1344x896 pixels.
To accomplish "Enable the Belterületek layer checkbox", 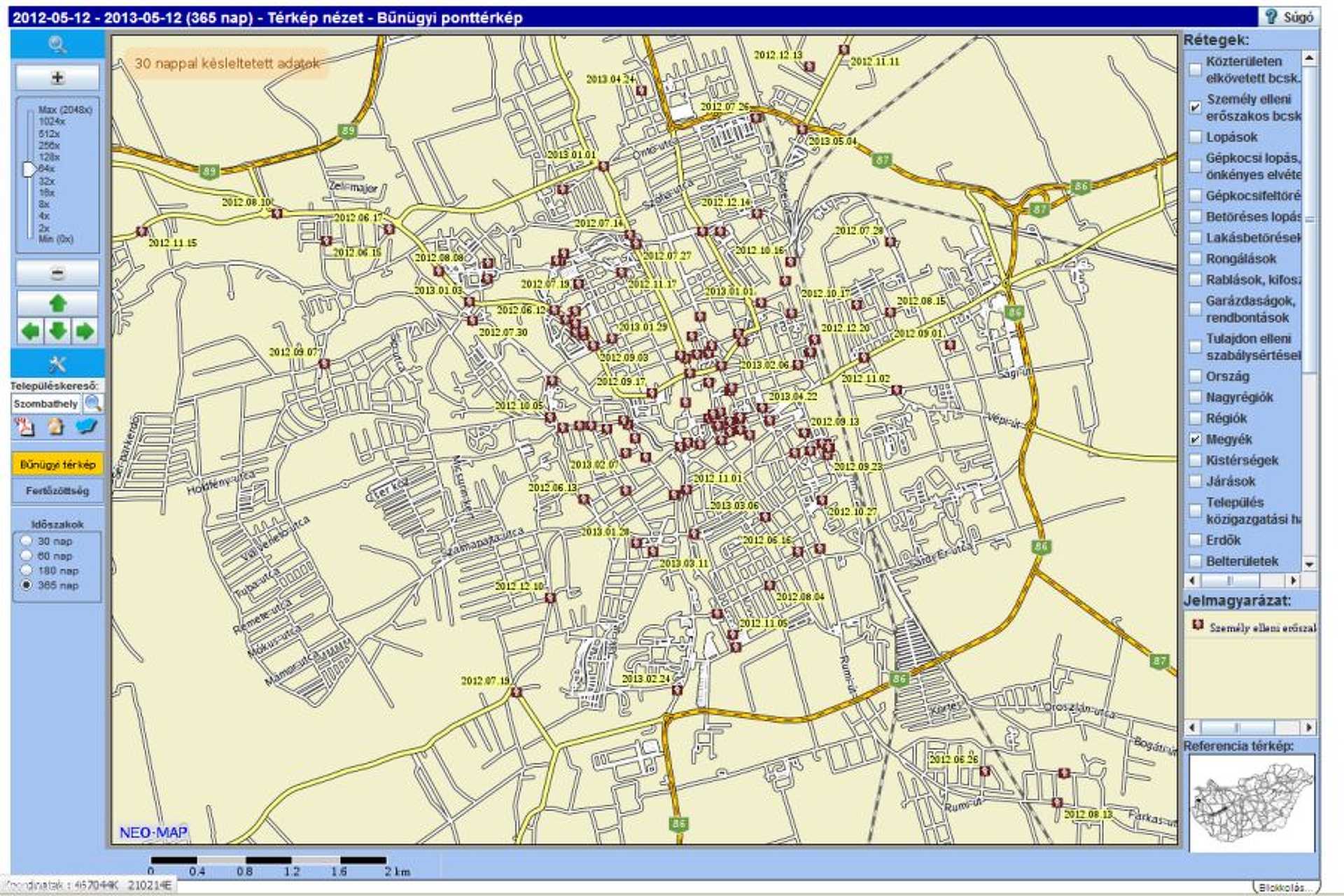I will pyautogui.click(x=1196, y=561).
